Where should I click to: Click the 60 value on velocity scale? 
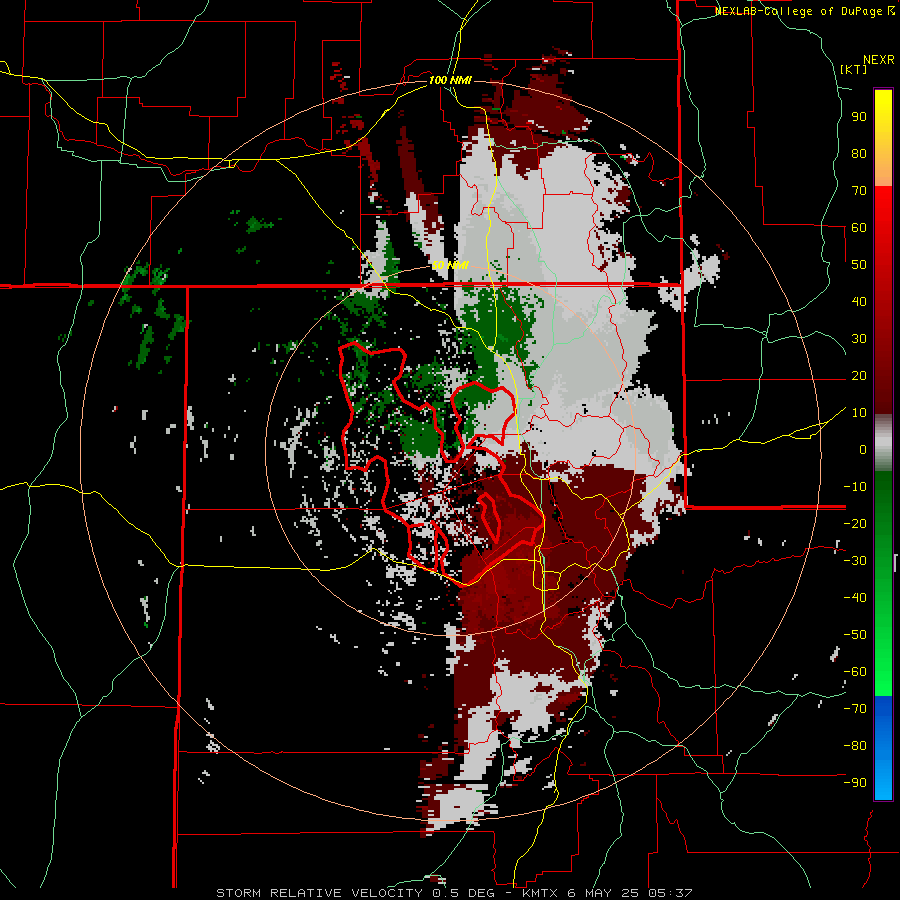click(x=859, y=228)
